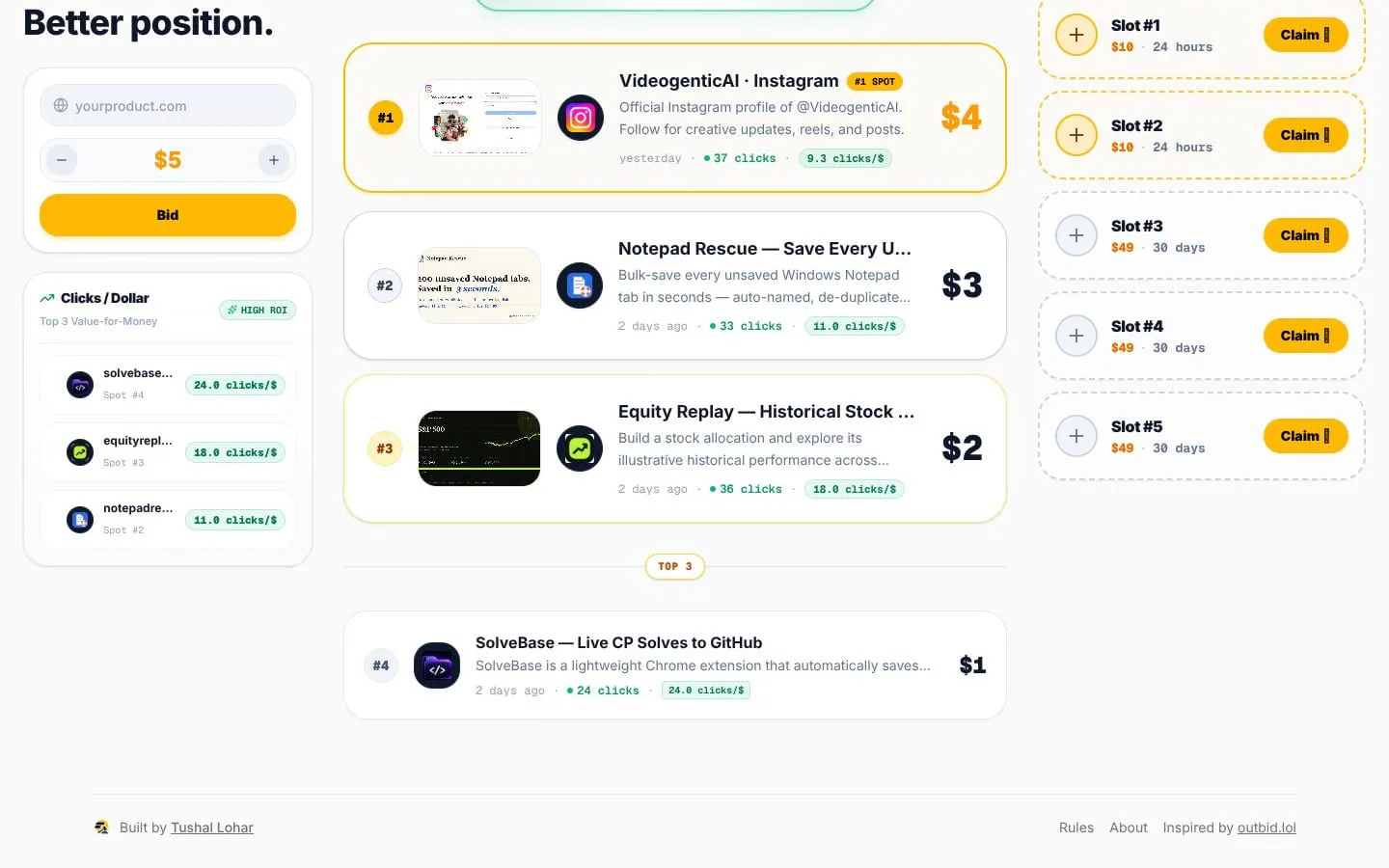Viewport: 1389px width, 868px height.
Task: Open the Notepad Rescue listing title
Action: pyautogui.click(x=765, y=249)
